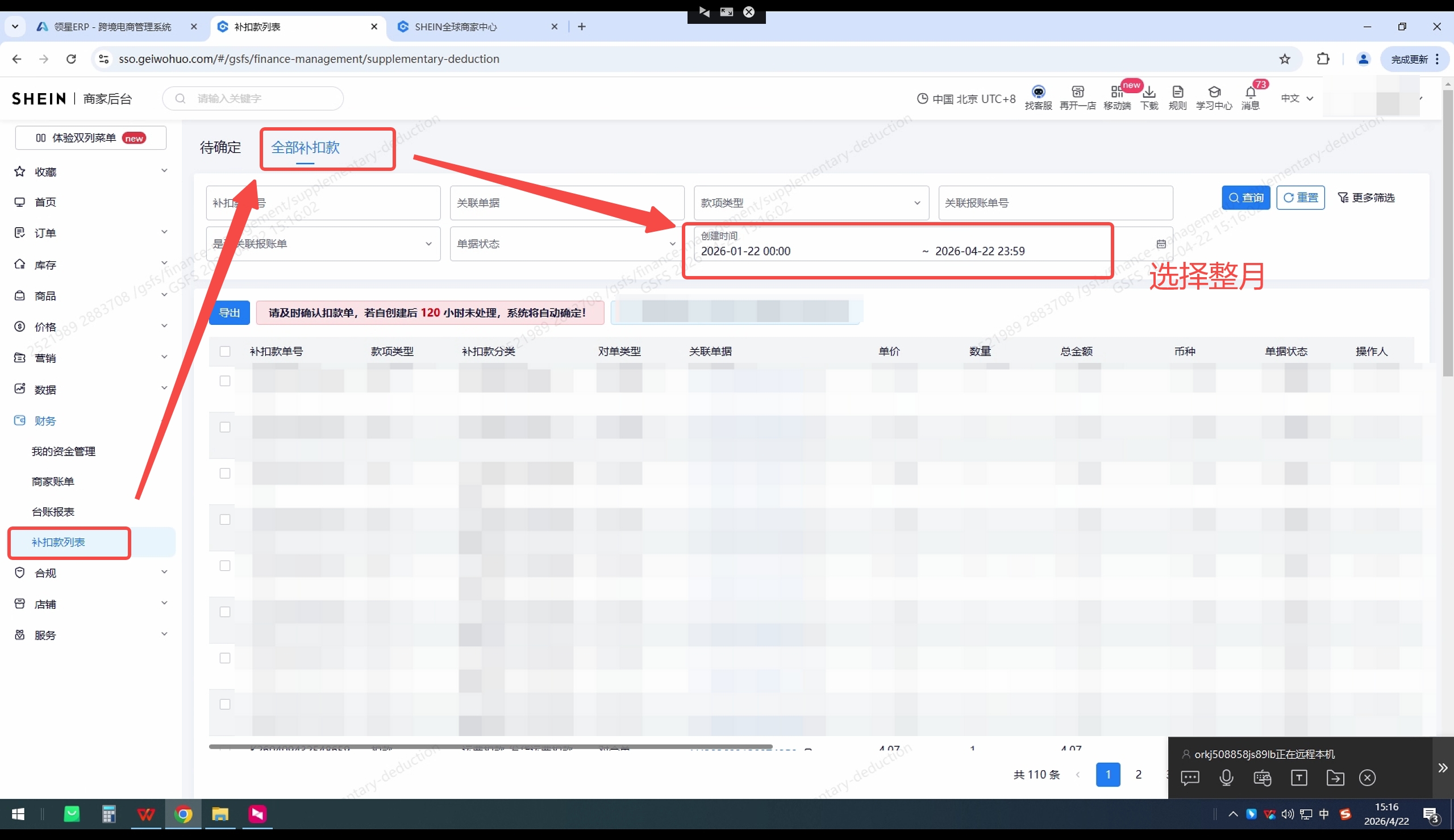Click the blue 导出 export button
This screenshot has width=1454, height=840.
229,313
